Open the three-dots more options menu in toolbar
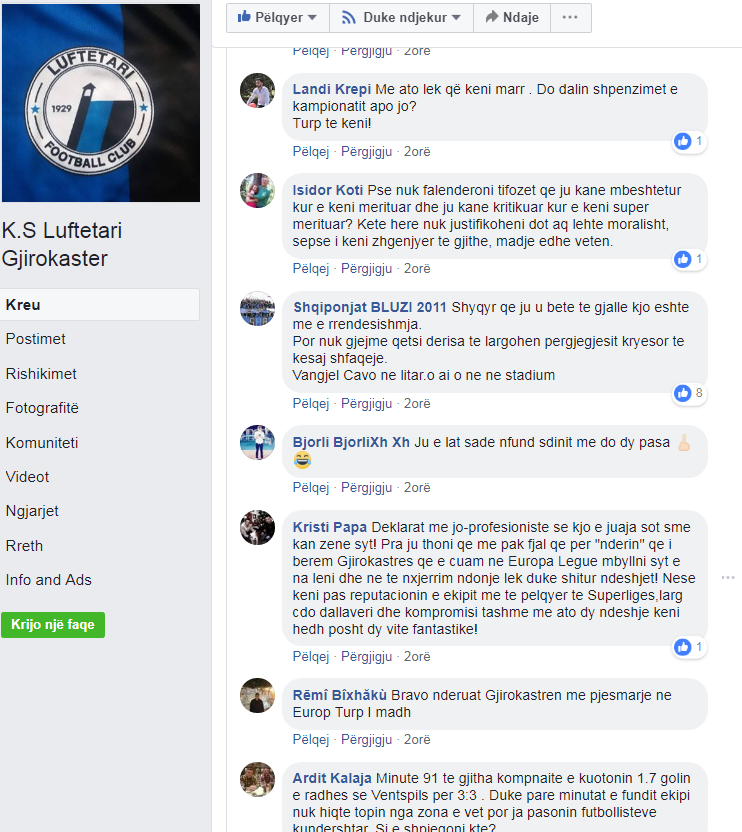 coord(571,18)
